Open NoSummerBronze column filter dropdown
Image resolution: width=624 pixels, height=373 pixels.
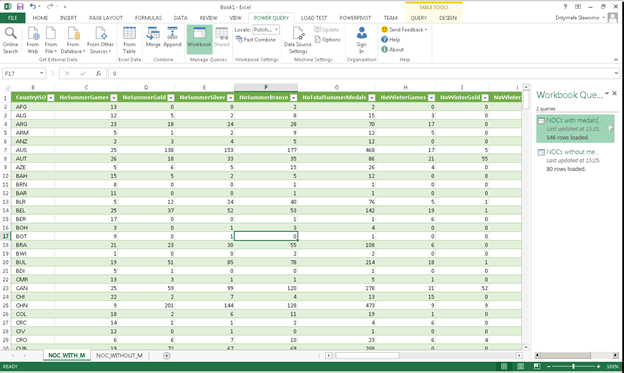(293, 98)
